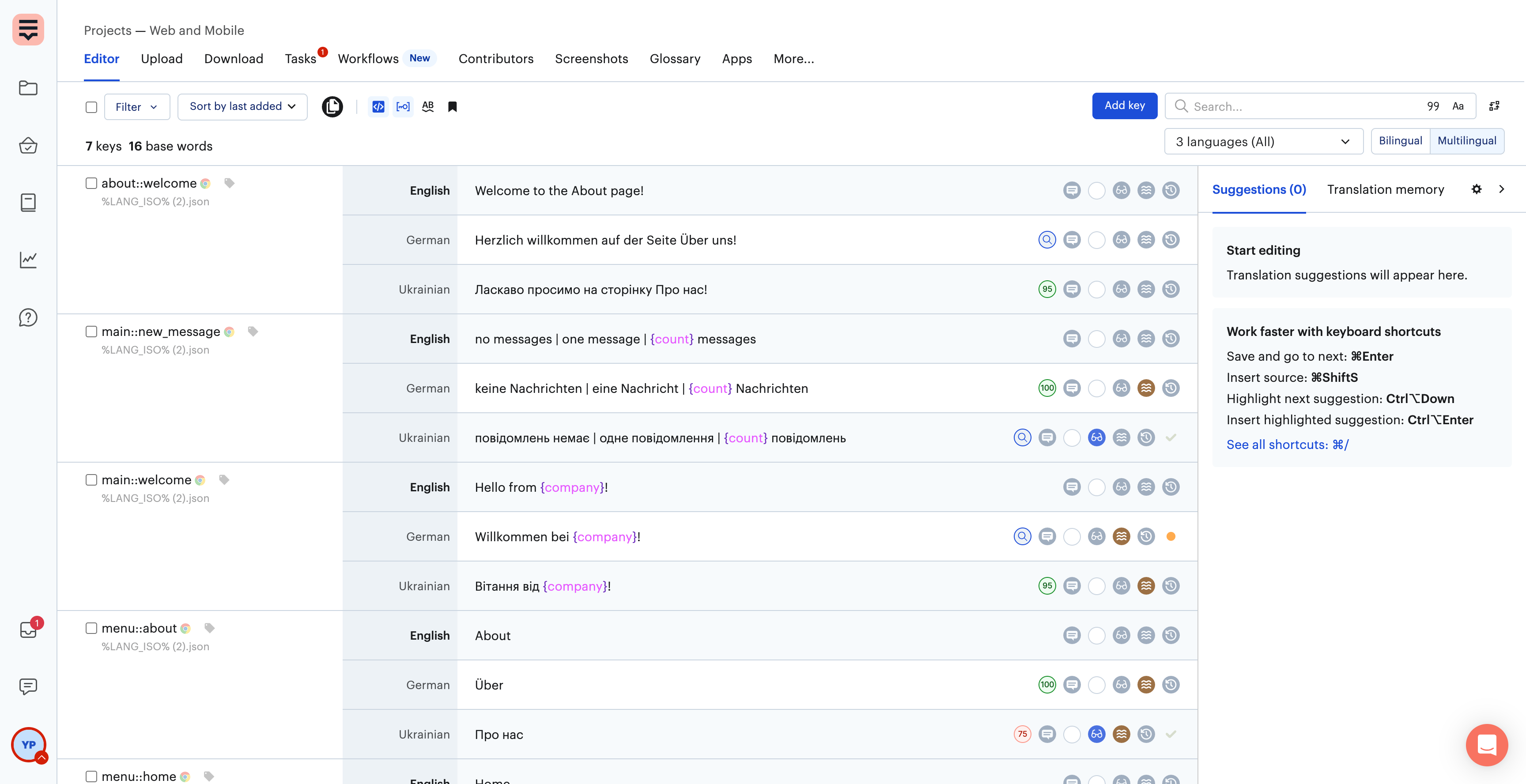
Task: Open the help question icon in sidebar
Action: (x=28, y=317)
